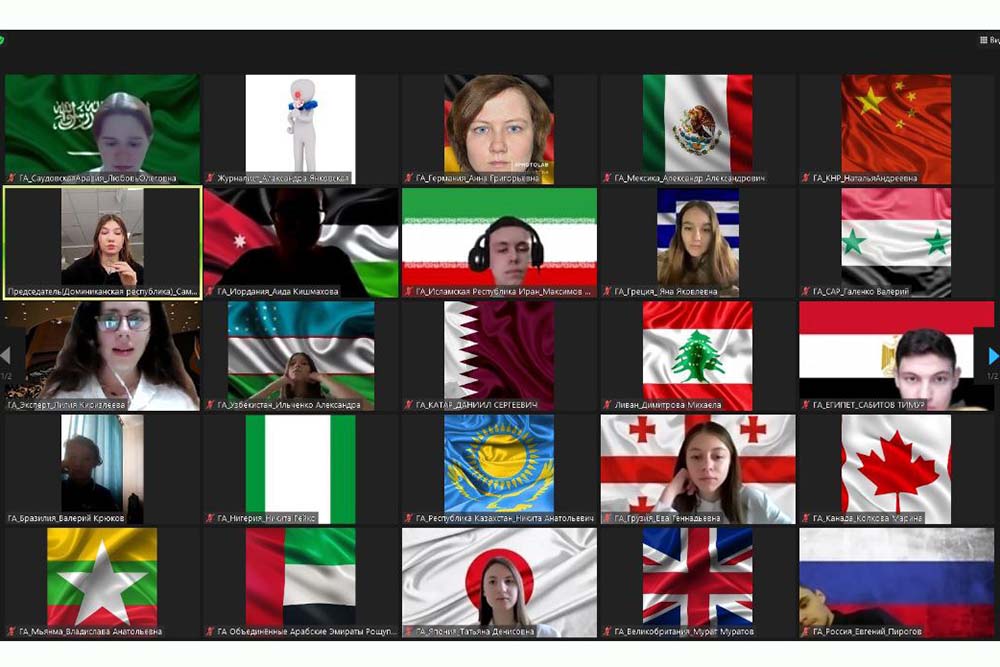This screenshot has width=1000, height=667.
Task: Click name label "ГА_Мексика_Александр Александрович"
Action: pos(689,179)
